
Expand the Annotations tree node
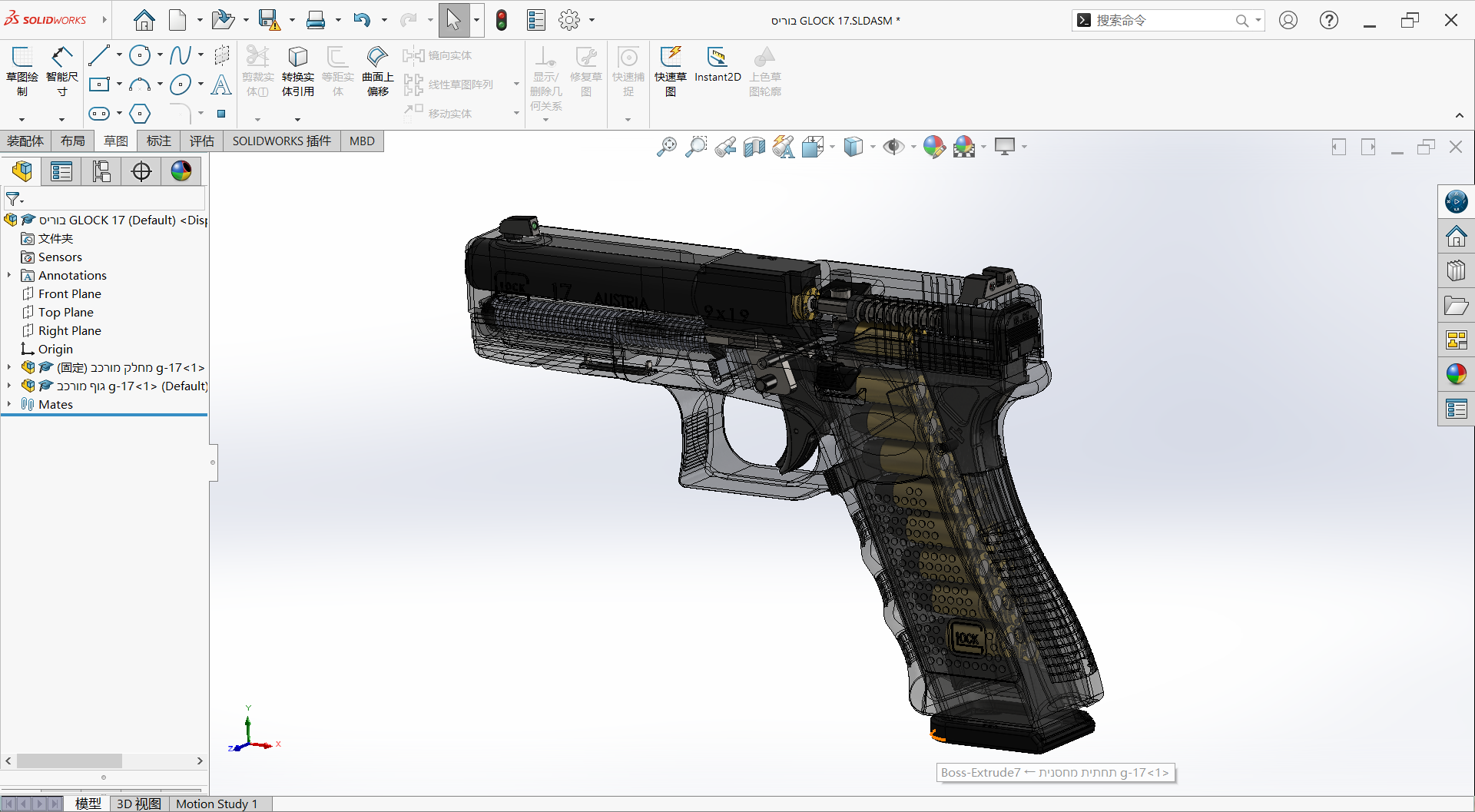pyautogui.click(x=9, y=275)
